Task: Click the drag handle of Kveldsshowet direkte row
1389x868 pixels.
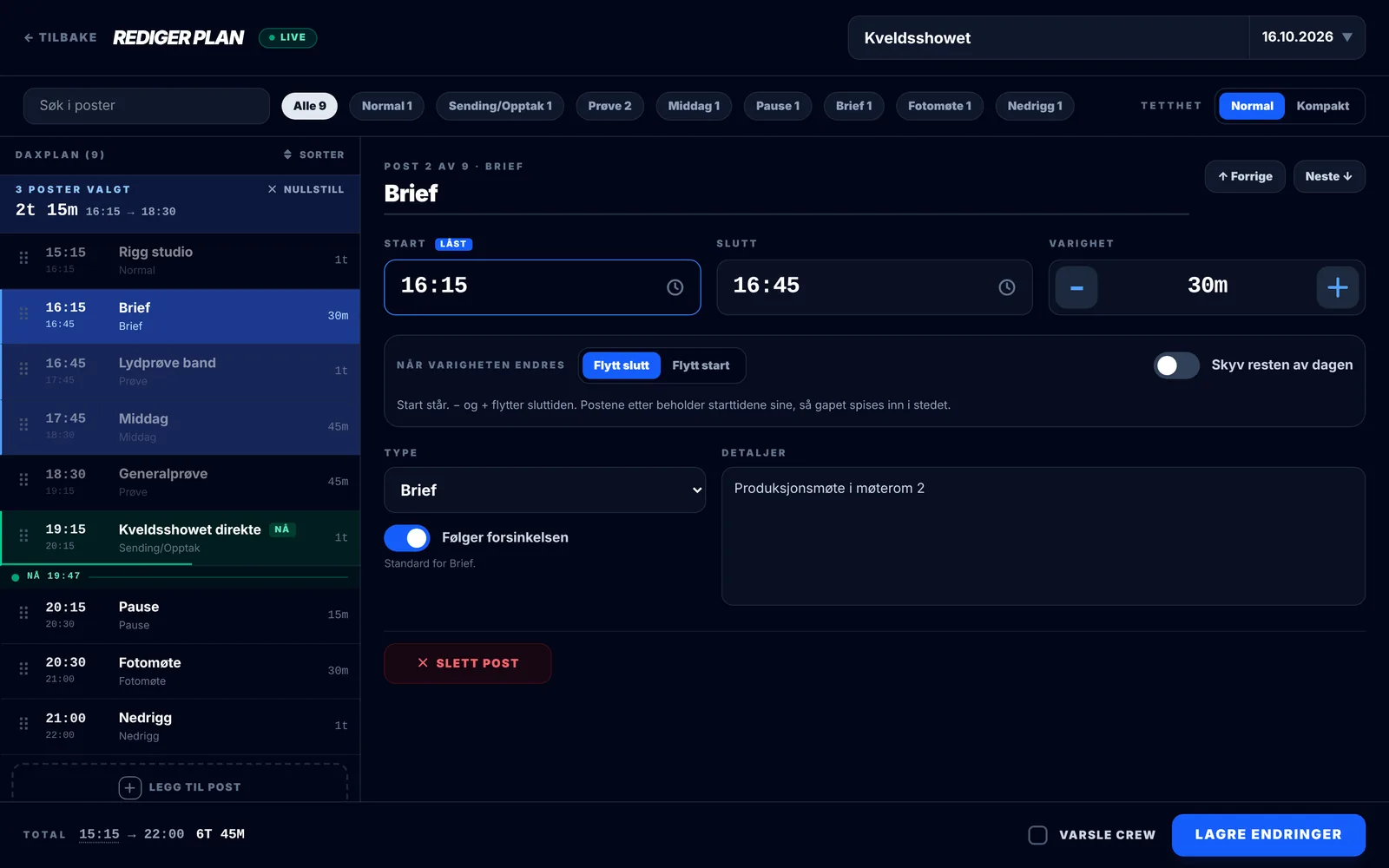Action: (24, 536)
